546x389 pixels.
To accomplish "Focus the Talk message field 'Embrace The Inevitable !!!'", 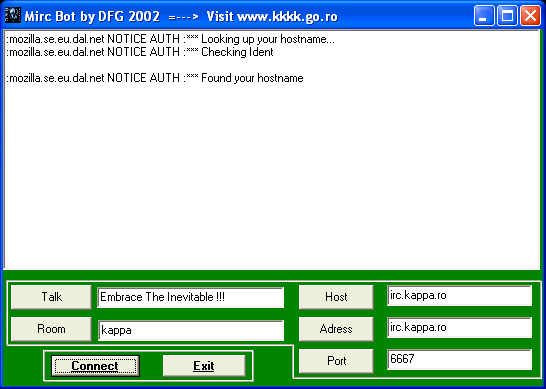I will 190,297.
